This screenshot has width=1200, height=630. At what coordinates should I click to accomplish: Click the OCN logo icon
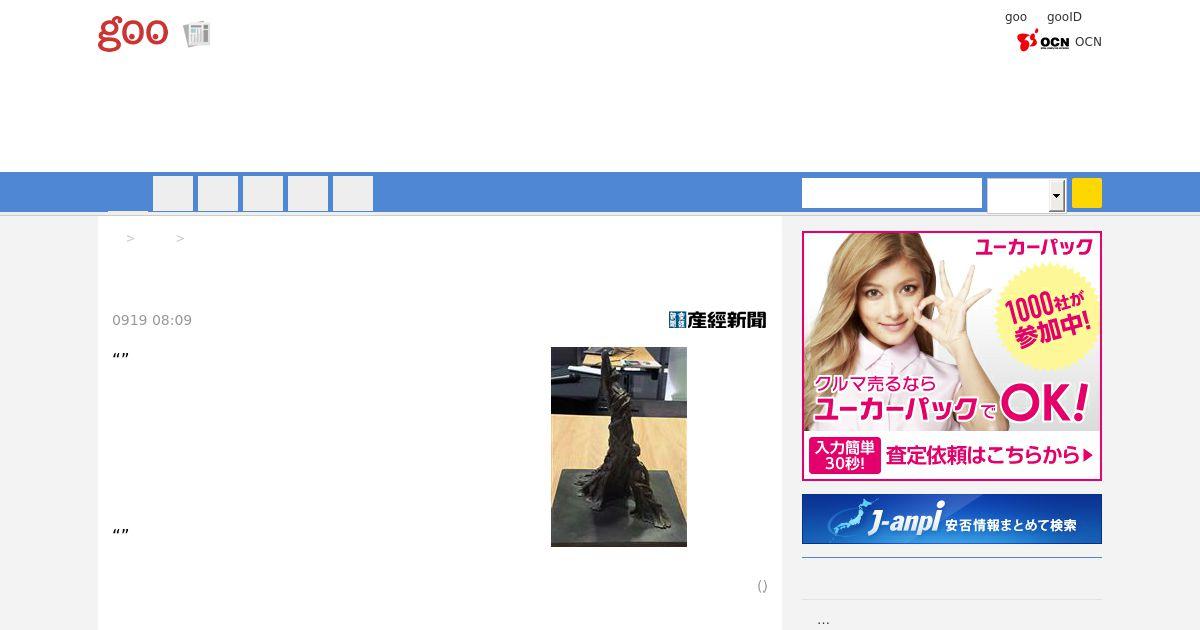pyautogui.click(x=1043, y=41)
